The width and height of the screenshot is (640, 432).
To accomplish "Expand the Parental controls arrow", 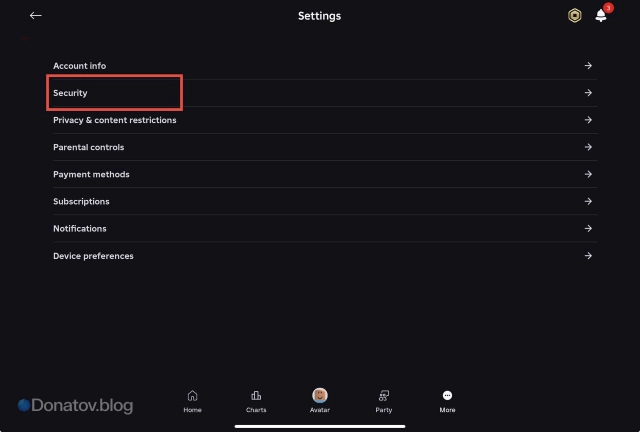I will (x=588, y=147).
